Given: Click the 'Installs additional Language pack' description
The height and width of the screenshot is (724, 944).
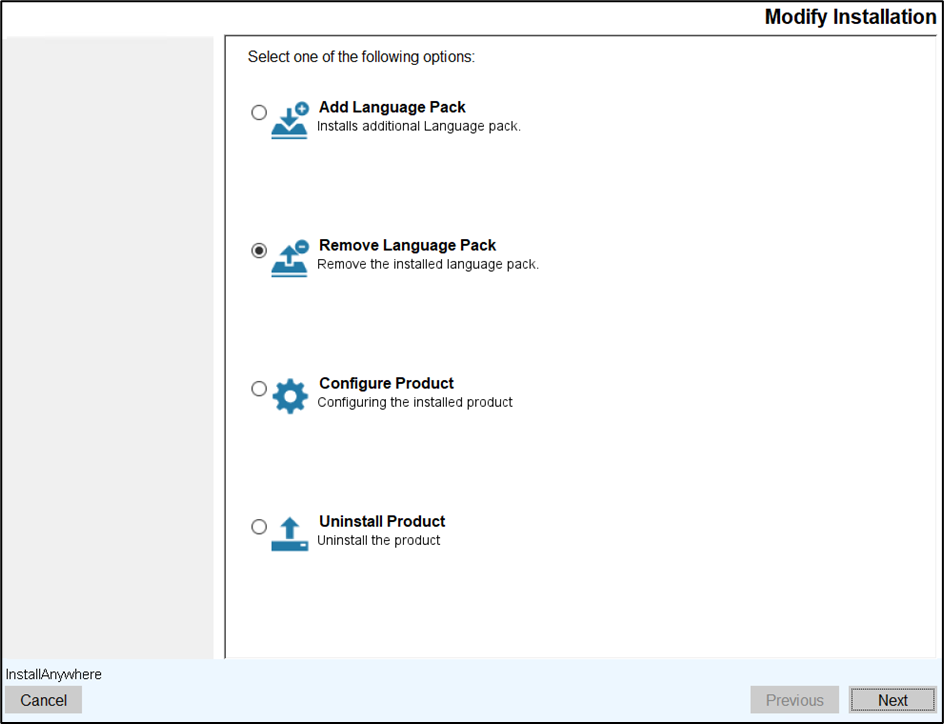Looking at the screenshot, I should coord(418,127).
